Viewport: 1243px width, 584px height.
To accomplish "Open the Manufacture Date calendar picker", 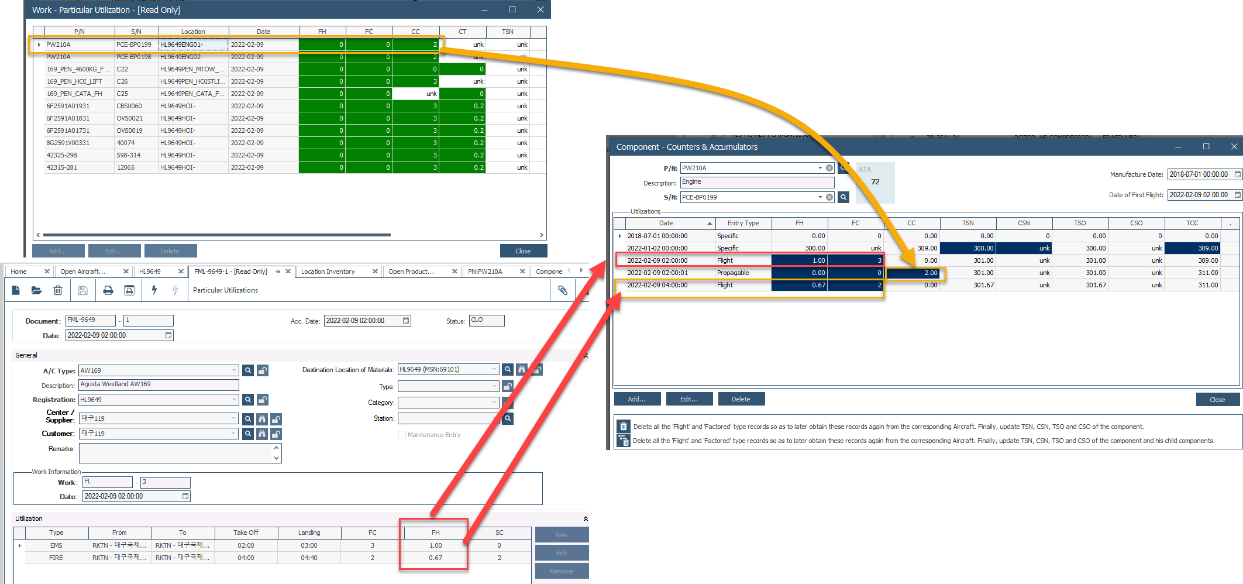I will tap(1237, 174).
